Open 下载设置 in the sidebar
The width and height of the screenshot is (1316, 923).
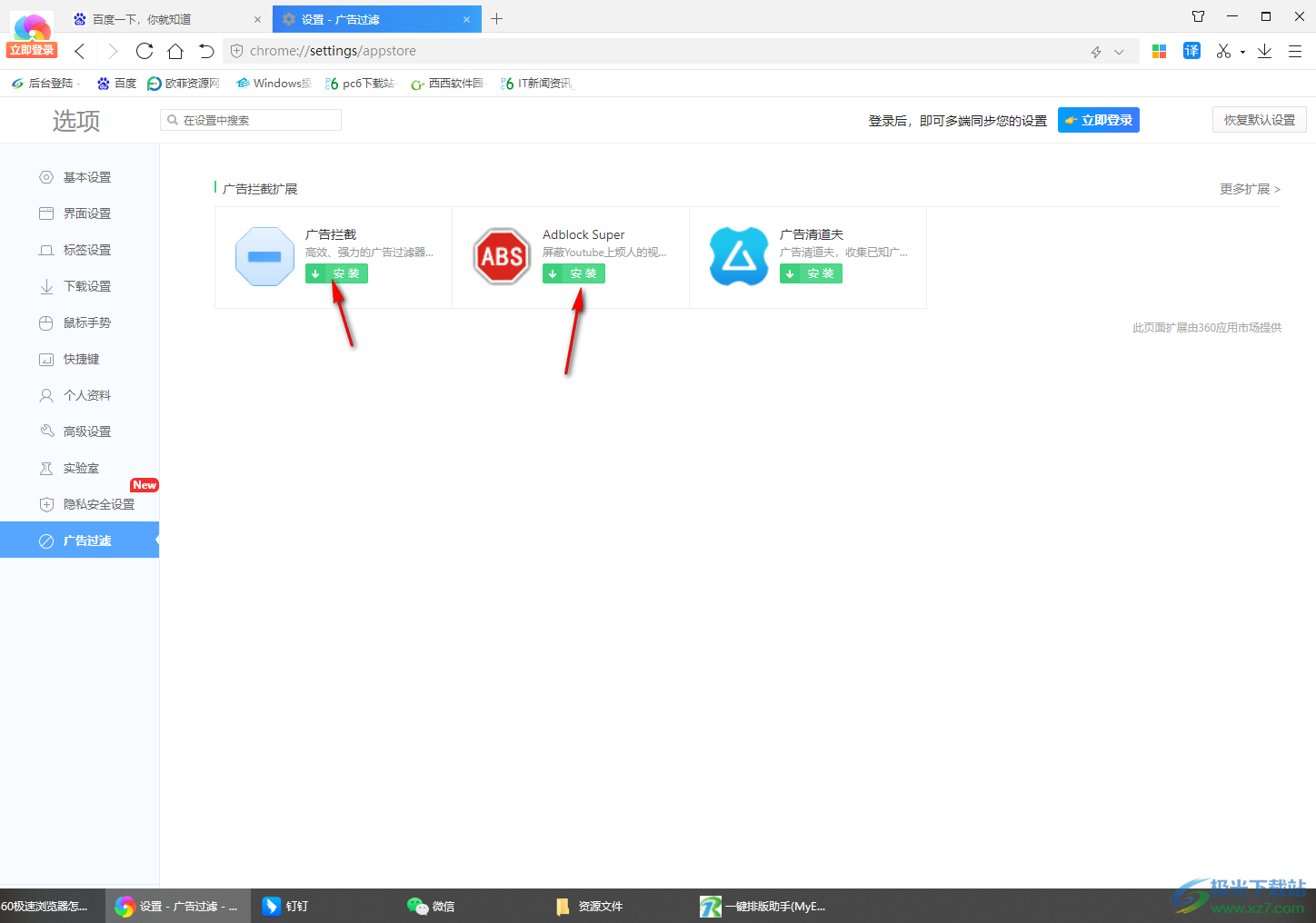coord(79,286)
